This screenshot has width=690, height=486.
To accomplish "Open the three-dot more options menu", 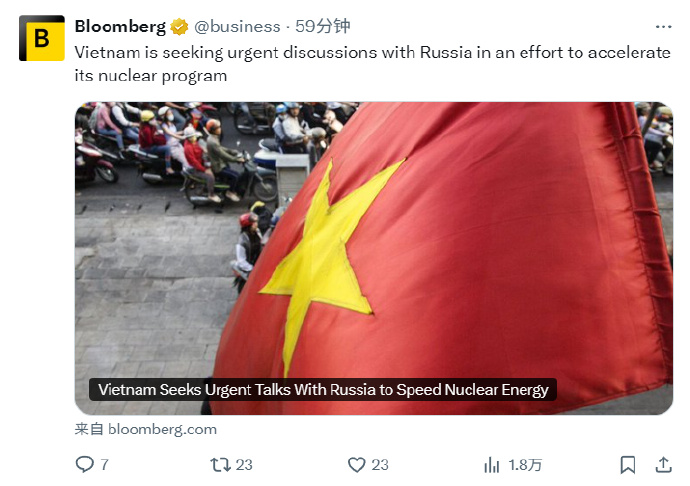I will [x=663, y=27].
